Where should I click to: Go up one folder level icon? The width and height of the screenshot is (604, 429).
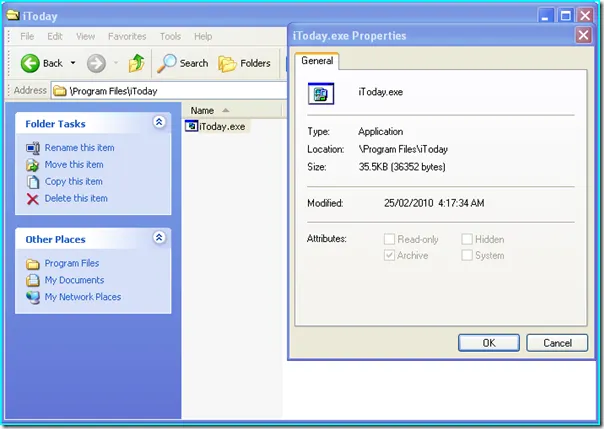click(x=136, y=63)
